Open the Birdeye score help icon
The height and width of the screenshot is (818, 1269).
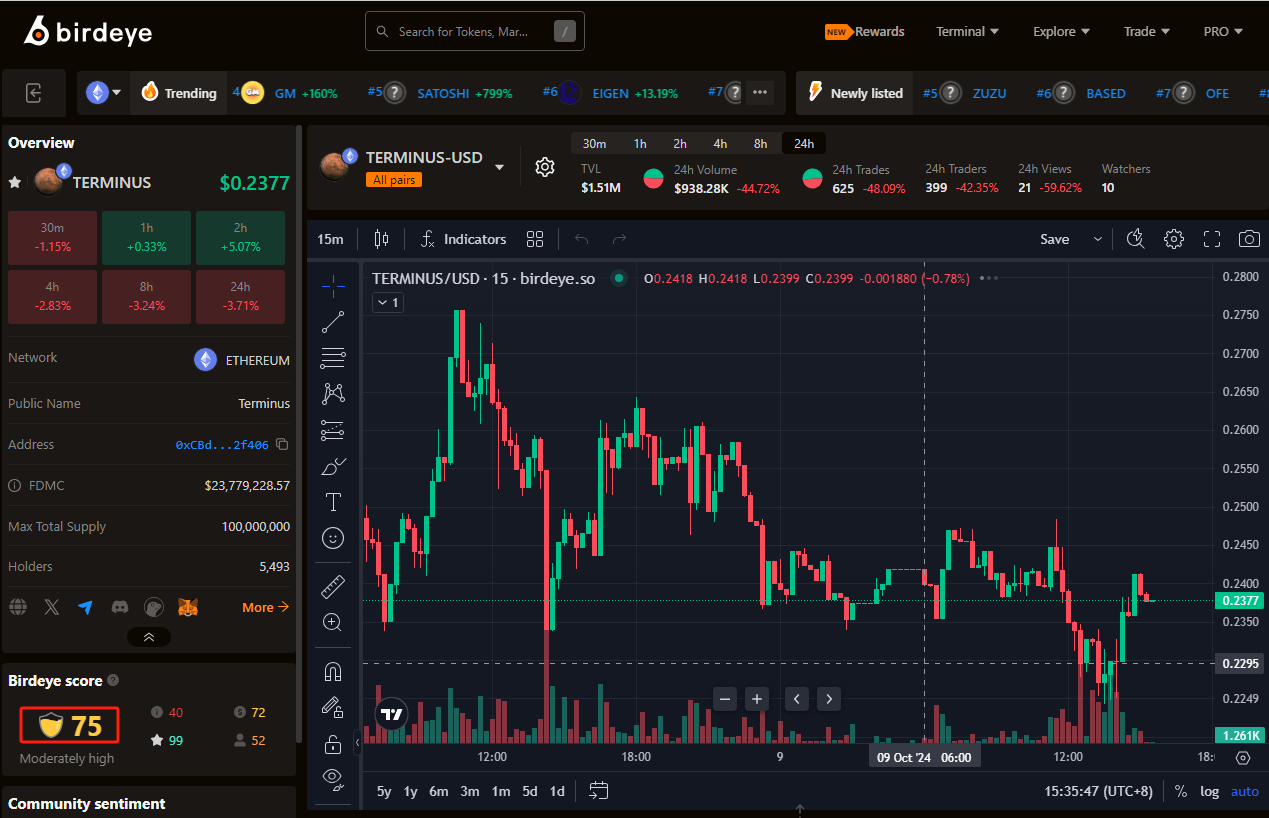[x=113, y=681]
